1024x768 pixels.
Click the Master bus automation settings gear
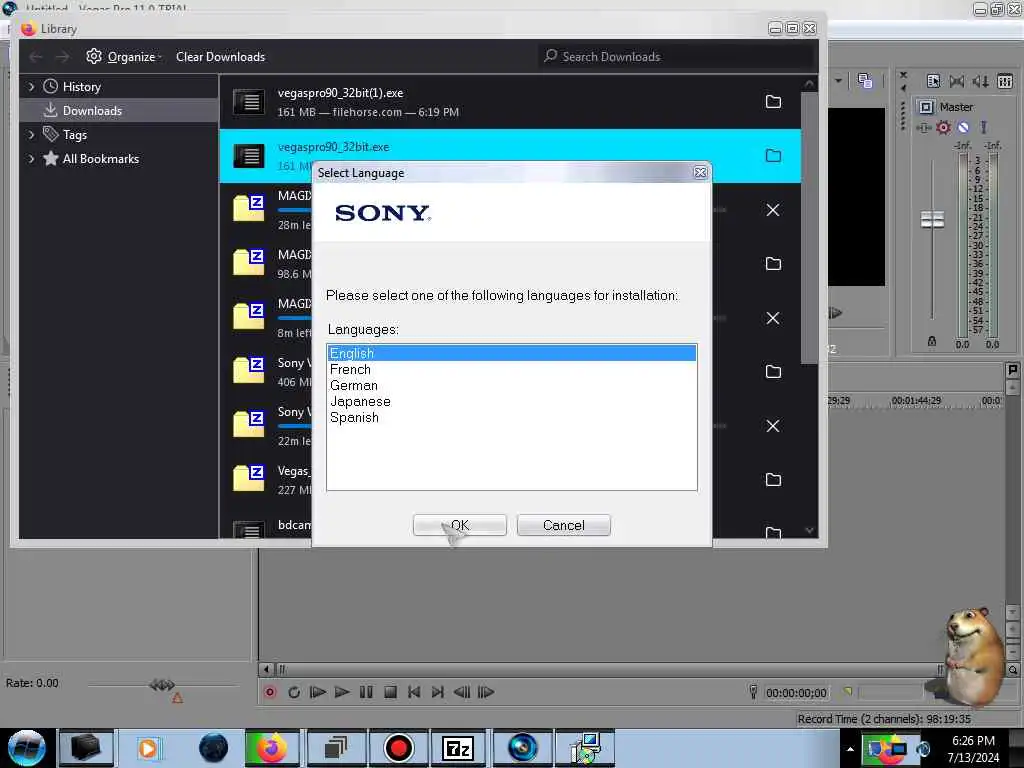point(943,127)
